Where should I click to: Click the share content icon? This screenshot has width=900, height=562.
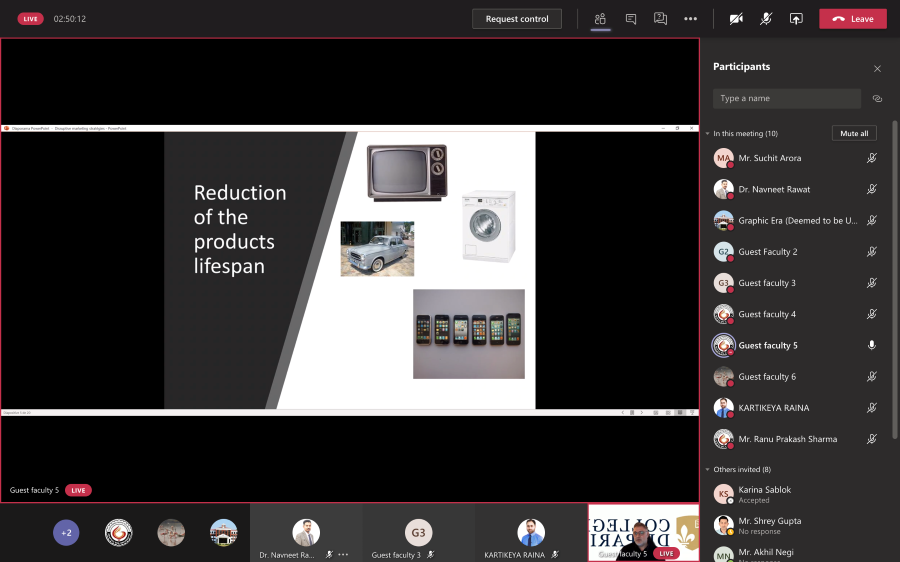(796, 19)
